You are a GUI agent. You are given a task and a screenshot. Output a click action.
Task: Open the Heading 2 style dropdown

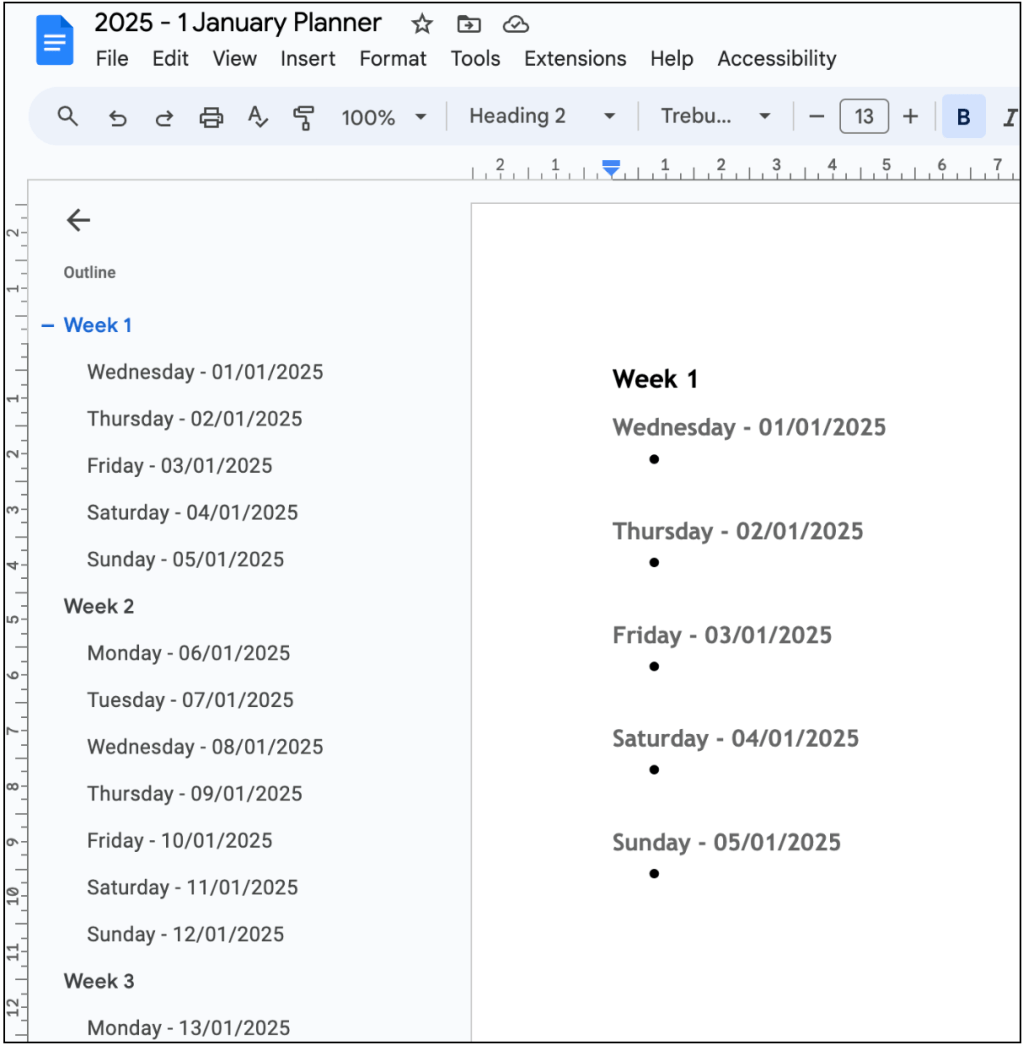point(541,117)
